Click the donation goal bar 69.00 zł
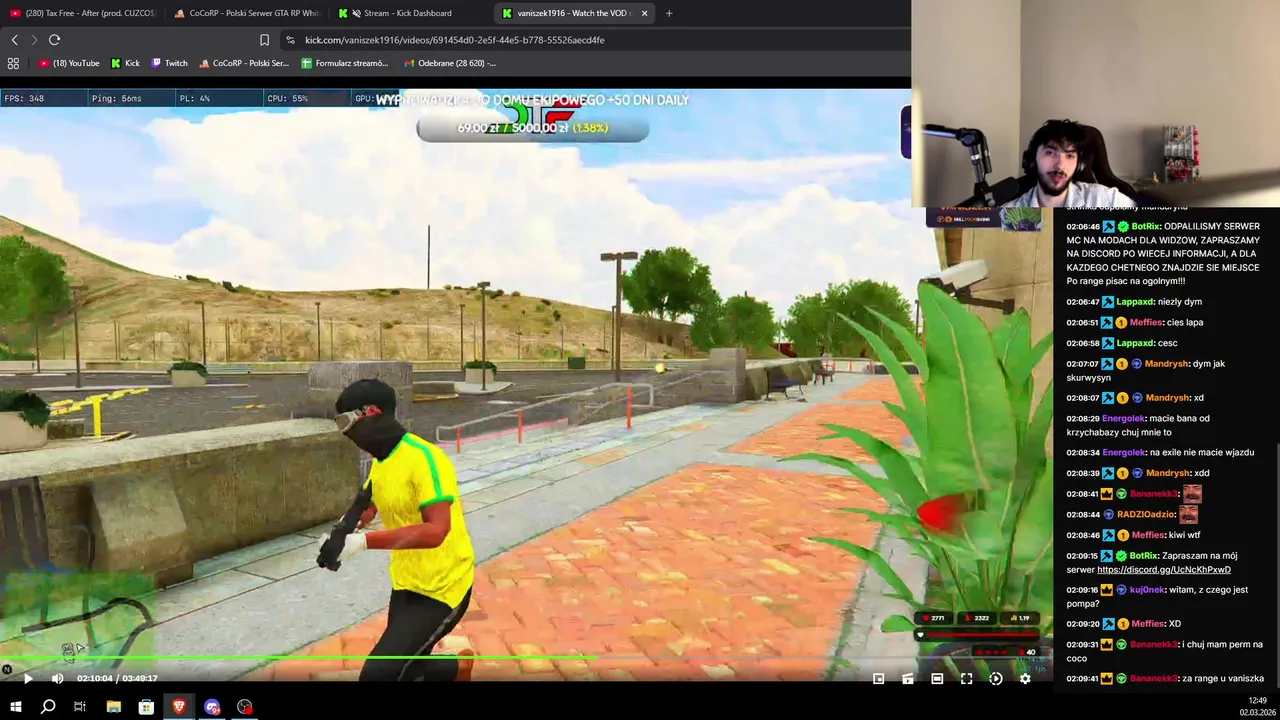This screenshot has height=720, width=1280. tap(533, 128)
